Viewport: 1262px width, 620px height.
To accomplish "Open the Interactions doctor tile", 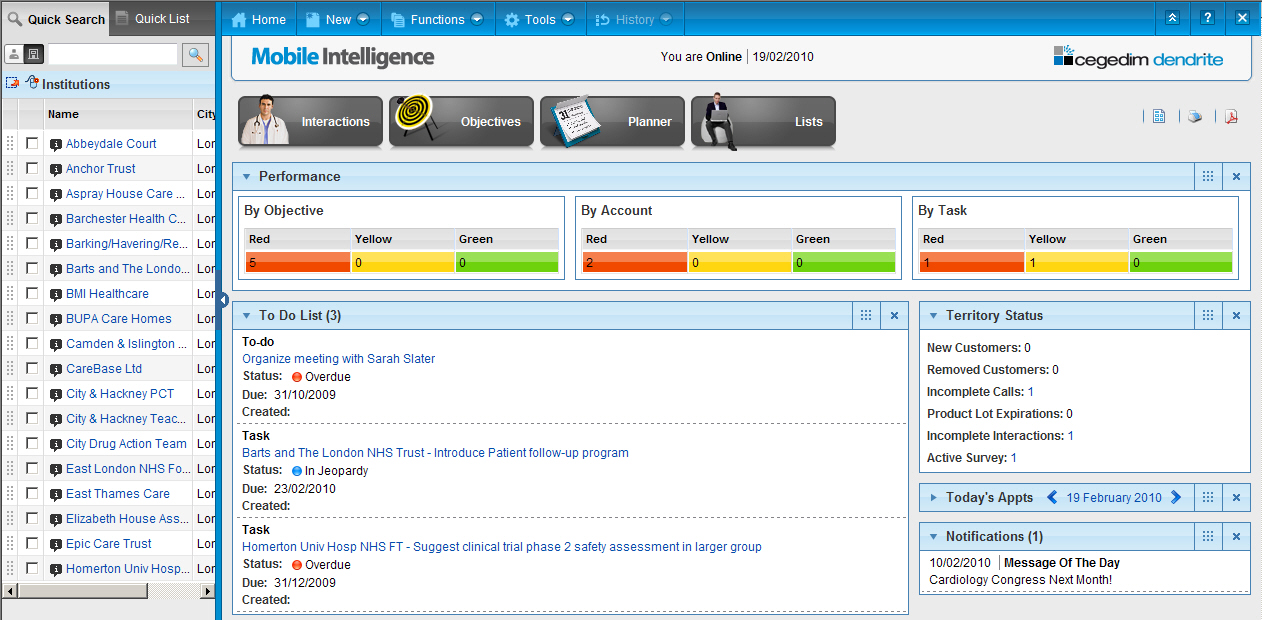I will pyautogui.click(x=310, y=121).
